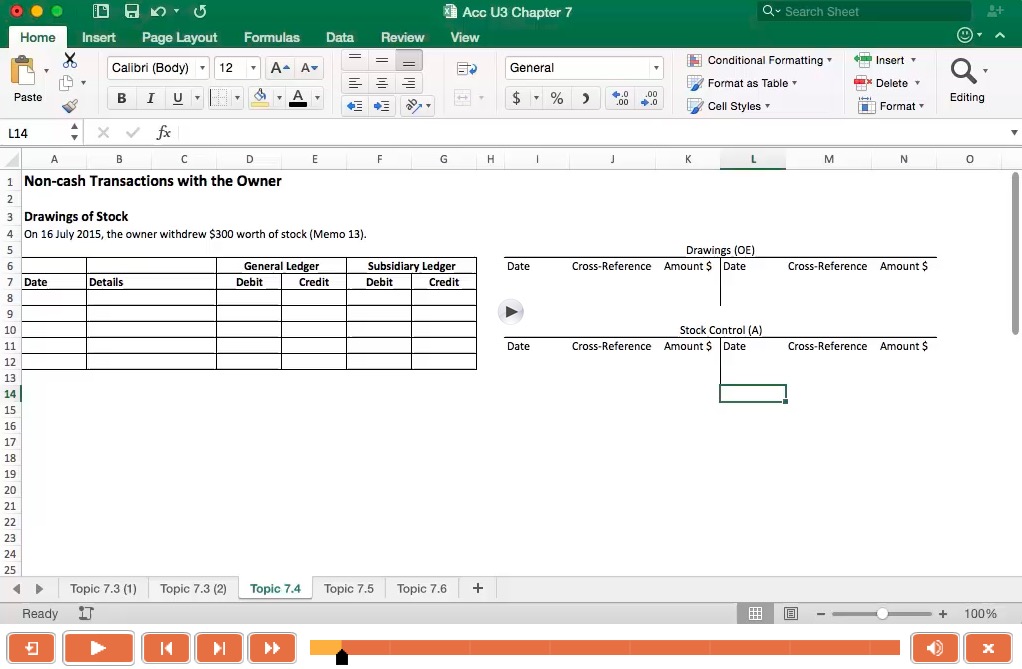Click the insert function fx icon
The height and width of the screenshot is (669, 1022).
point(164,133)
